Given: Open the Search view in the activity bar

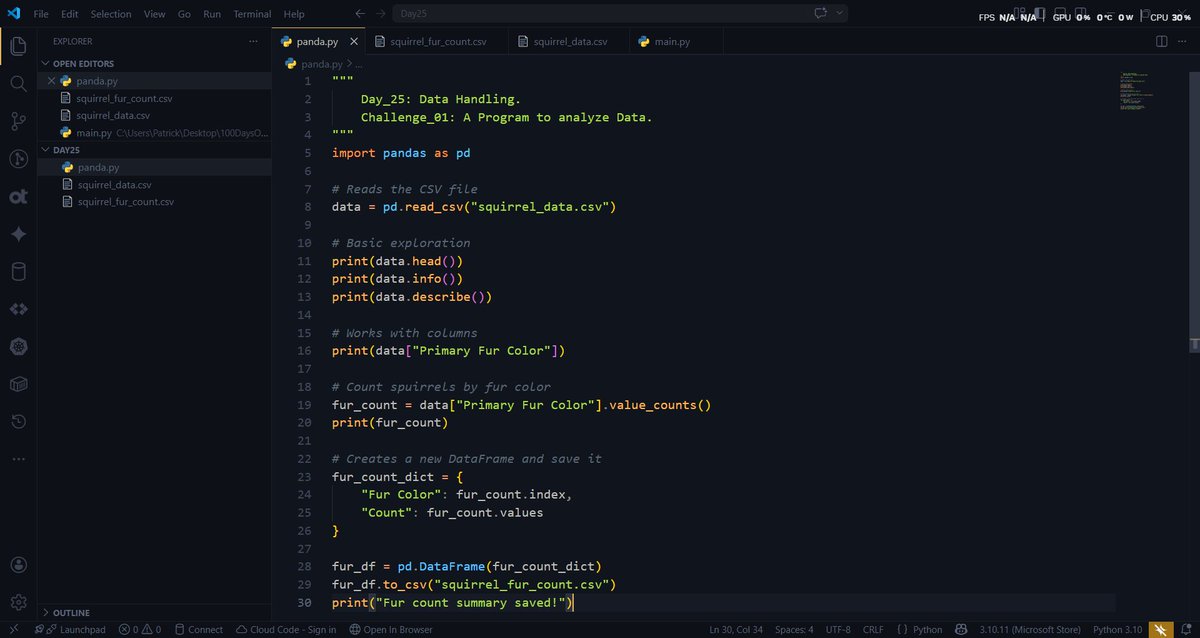Looking at the screenshot, I should (x=18, y=84).
